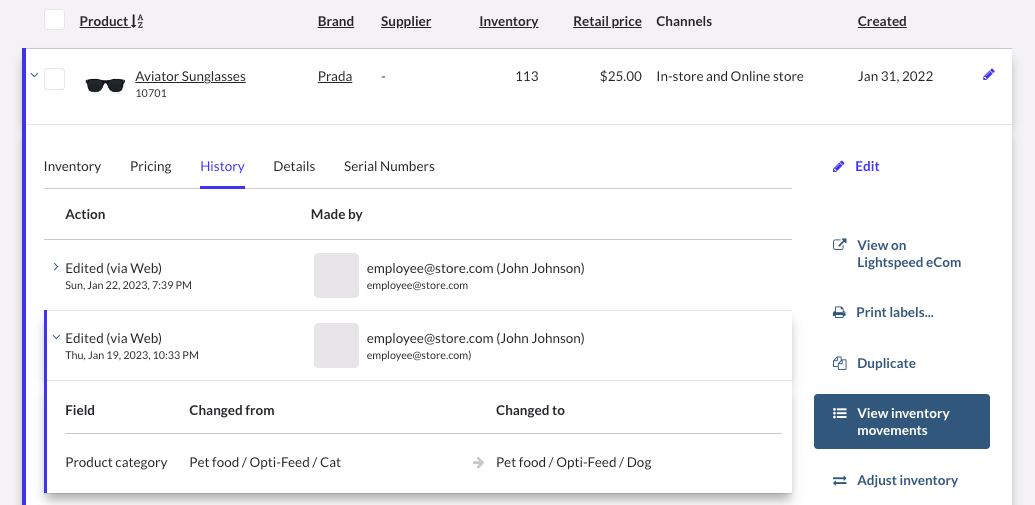Sort table by Created column header
Image resolution: width=1035 pixels, height=505 pixels.
[881, 21]
